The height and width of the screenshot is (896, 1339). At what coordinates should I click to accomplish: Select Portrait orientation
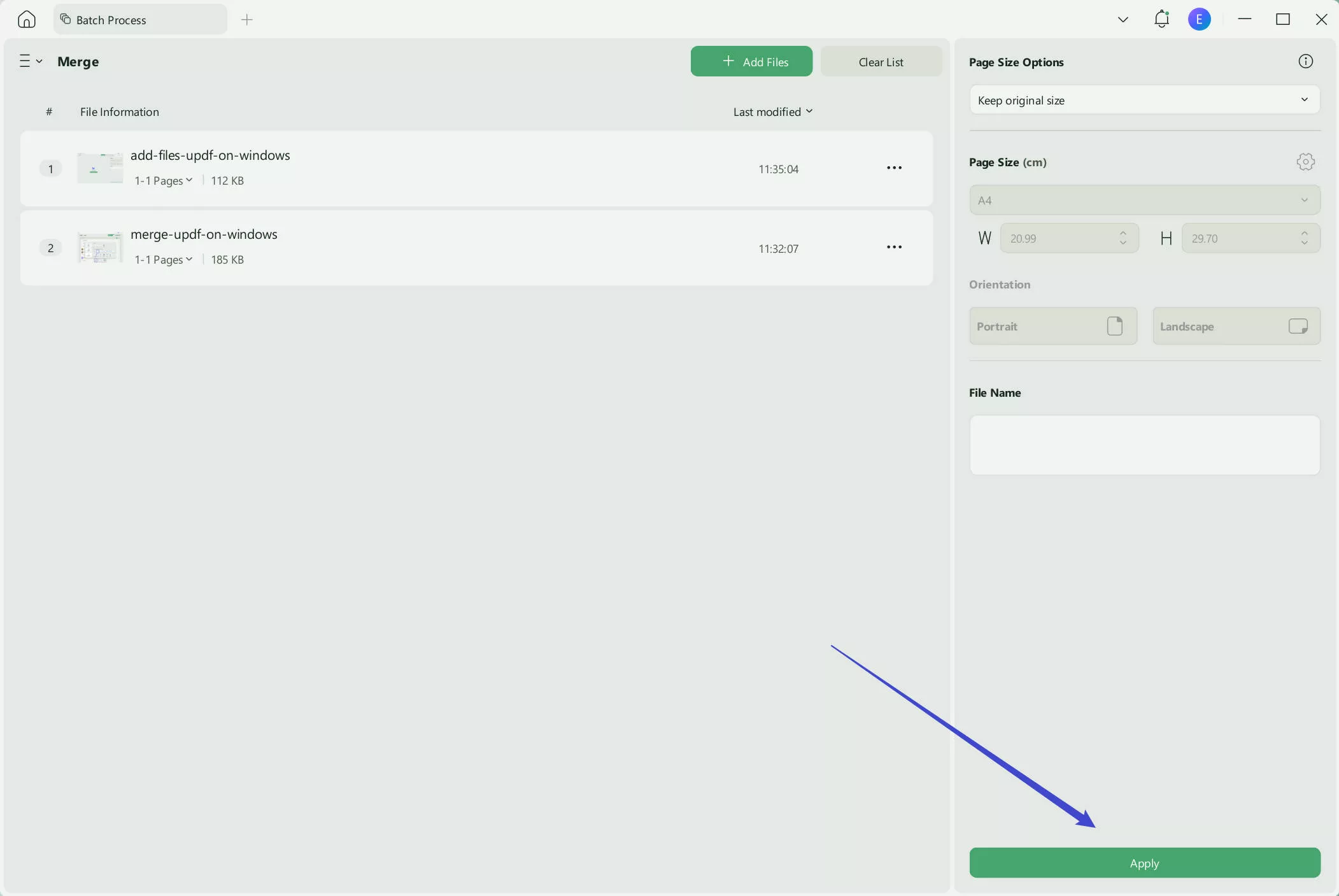[1052, 326]
